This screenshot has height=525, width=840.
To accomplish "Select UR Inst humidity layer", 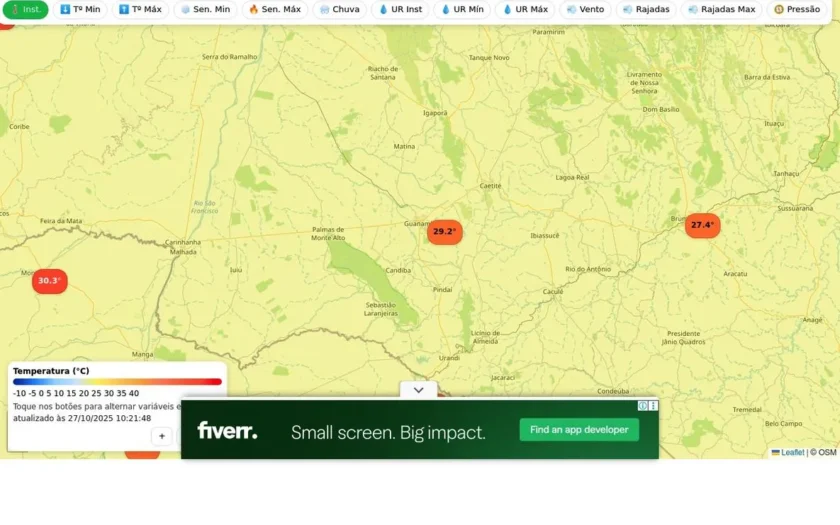I will 400,9.
